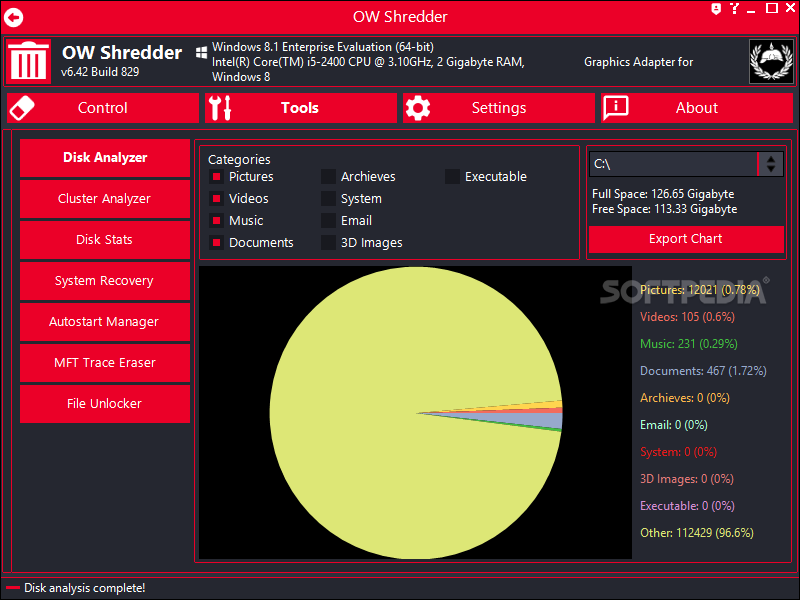Screen dimensions: 800x600
Task: Uncheck the Documents category checkbox
Action: 216,242
